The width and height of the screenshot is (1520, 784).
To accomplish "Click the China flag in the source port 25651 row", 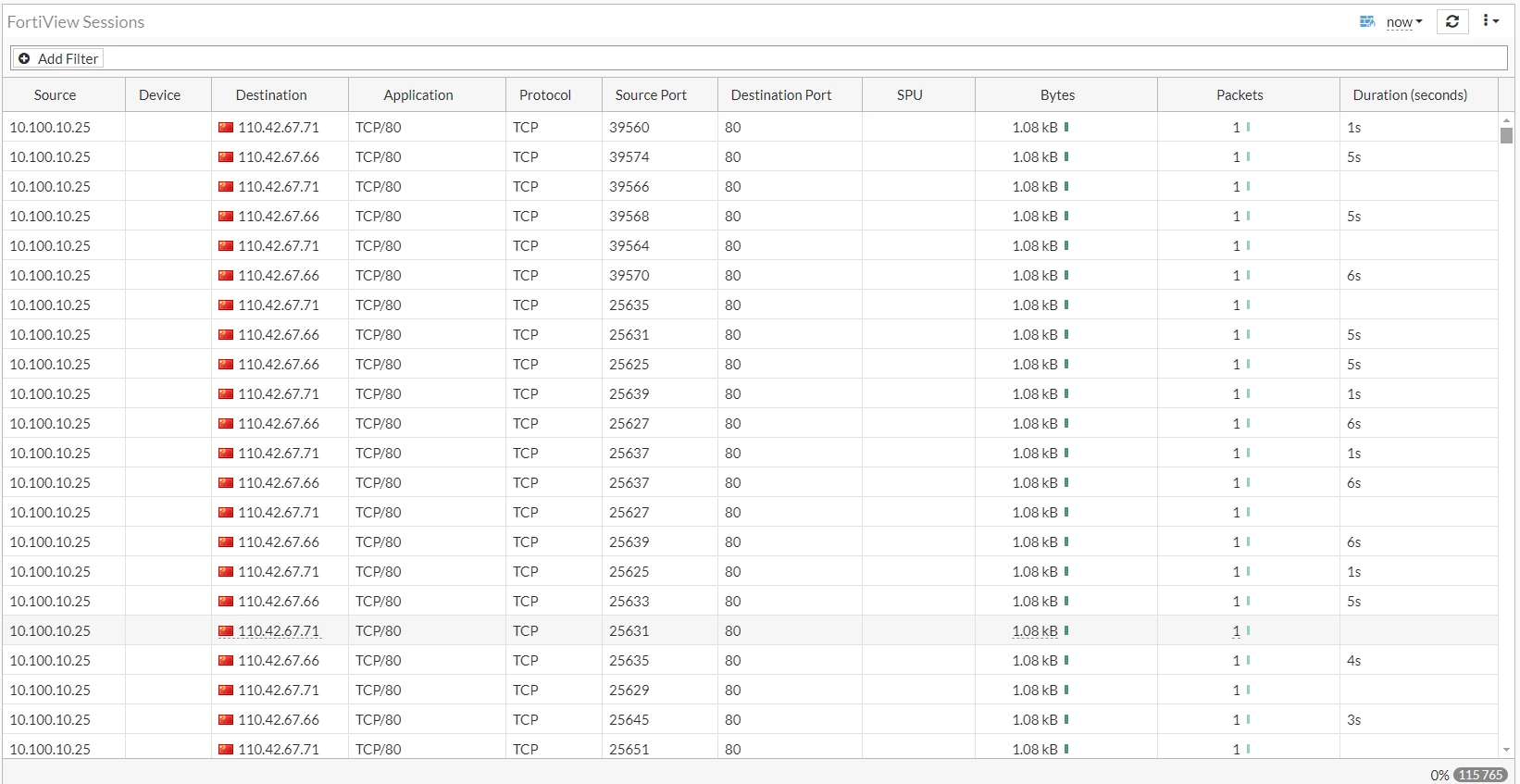I will [226, 750].
